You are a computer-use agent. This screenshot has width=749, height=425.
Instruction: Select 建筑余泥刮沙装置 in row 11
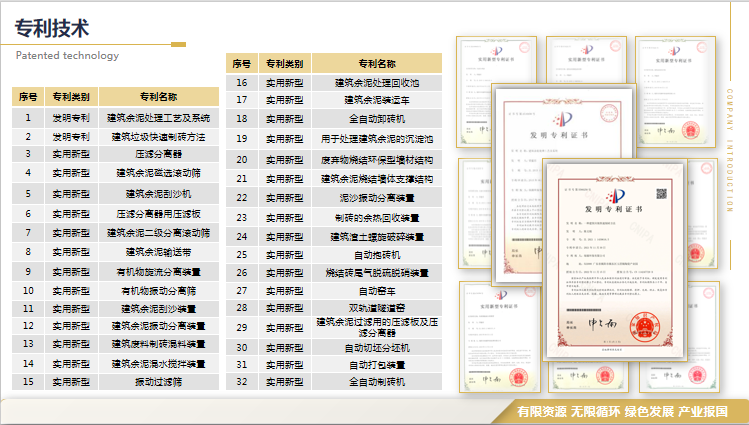[x=159, y=308]
